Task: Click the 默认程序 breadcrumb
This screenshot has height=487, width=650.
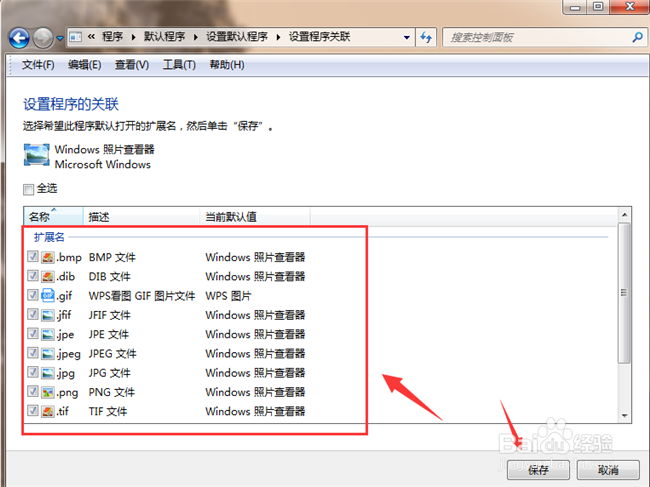Action: click(165, 37)
